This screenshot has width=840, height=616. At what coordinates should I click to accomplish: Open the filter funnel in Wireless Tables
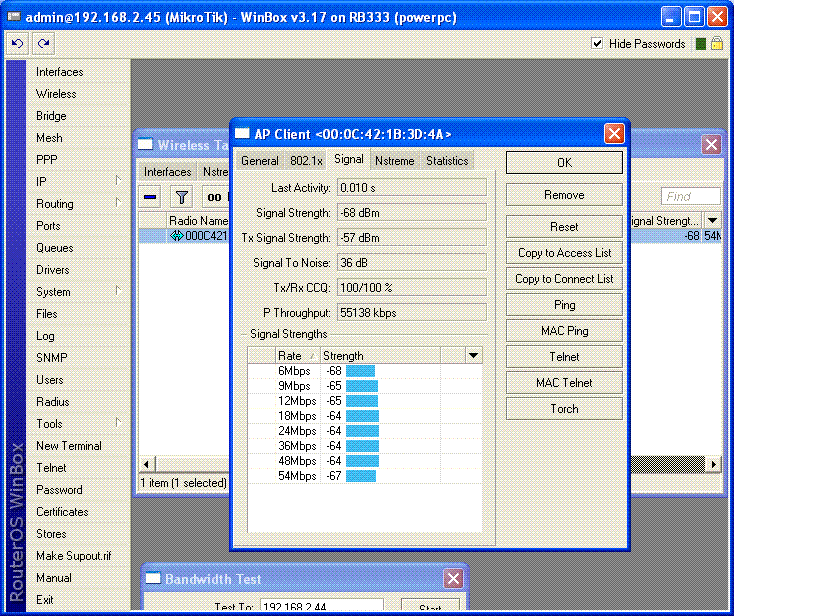(x=182, y=197)
